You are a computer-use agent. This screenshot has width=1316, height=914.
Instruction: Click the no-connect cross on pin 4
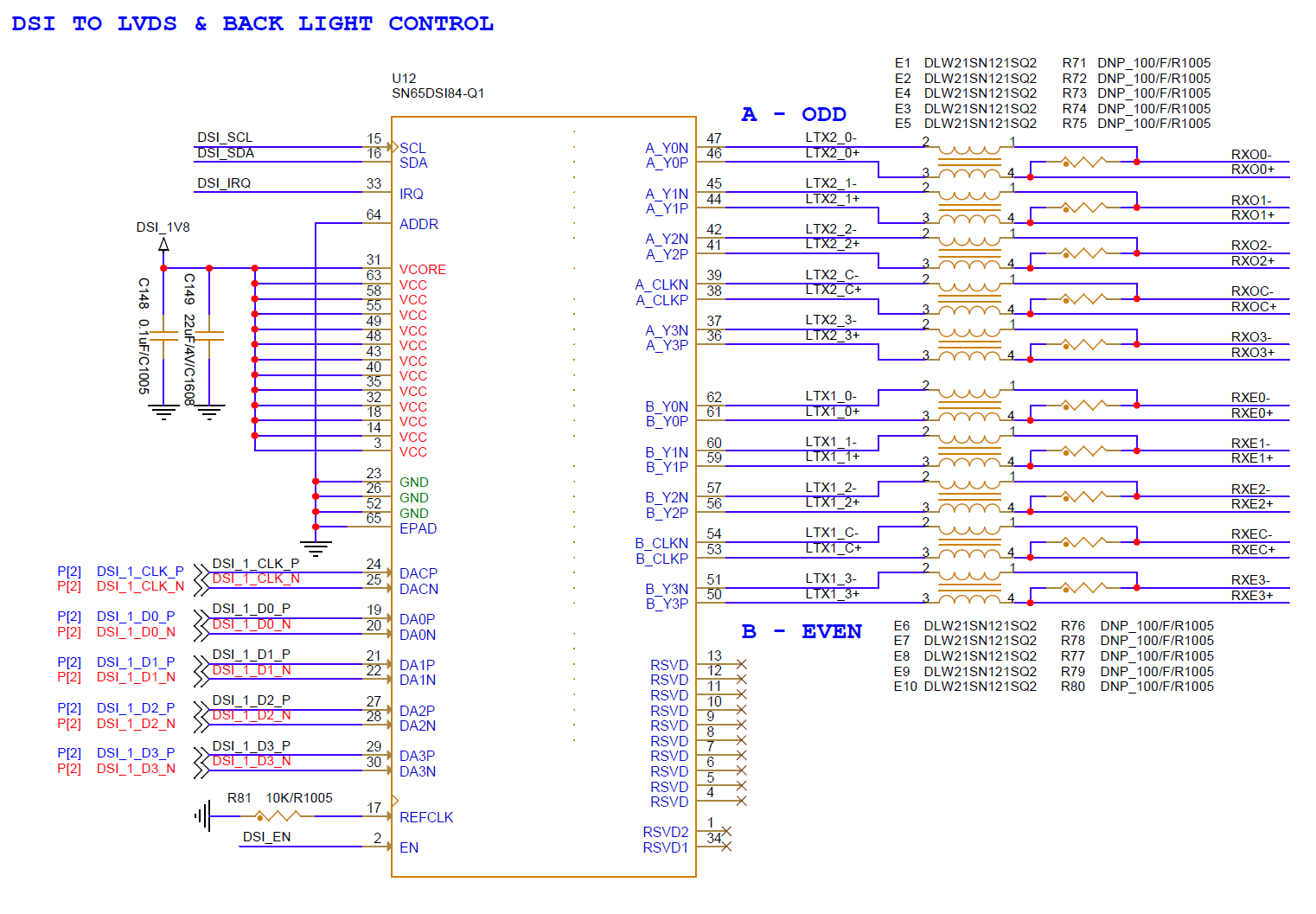click(741, 801)
